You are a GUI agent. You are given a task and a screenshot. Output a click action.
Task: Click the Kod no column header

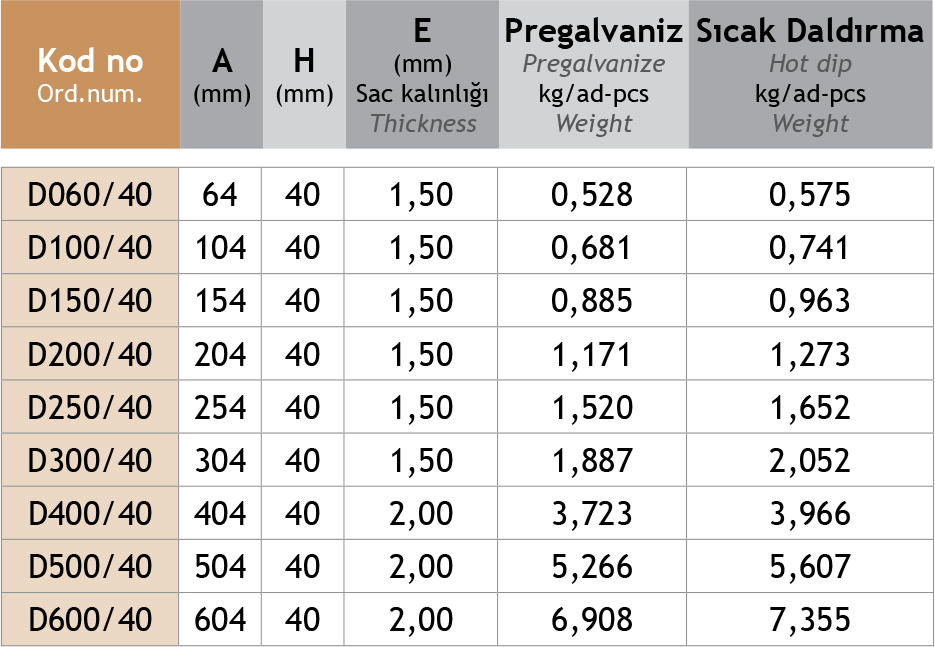[x=90, y=75]
